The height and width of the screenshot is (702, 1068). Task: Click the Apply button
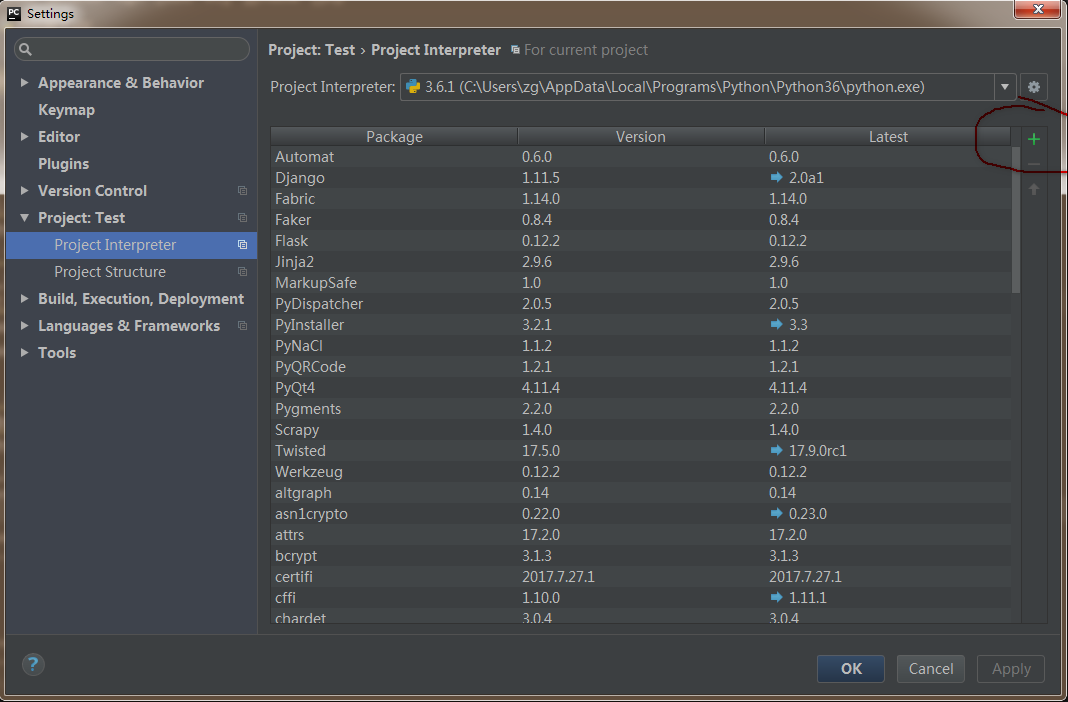tap(1011, 669)
